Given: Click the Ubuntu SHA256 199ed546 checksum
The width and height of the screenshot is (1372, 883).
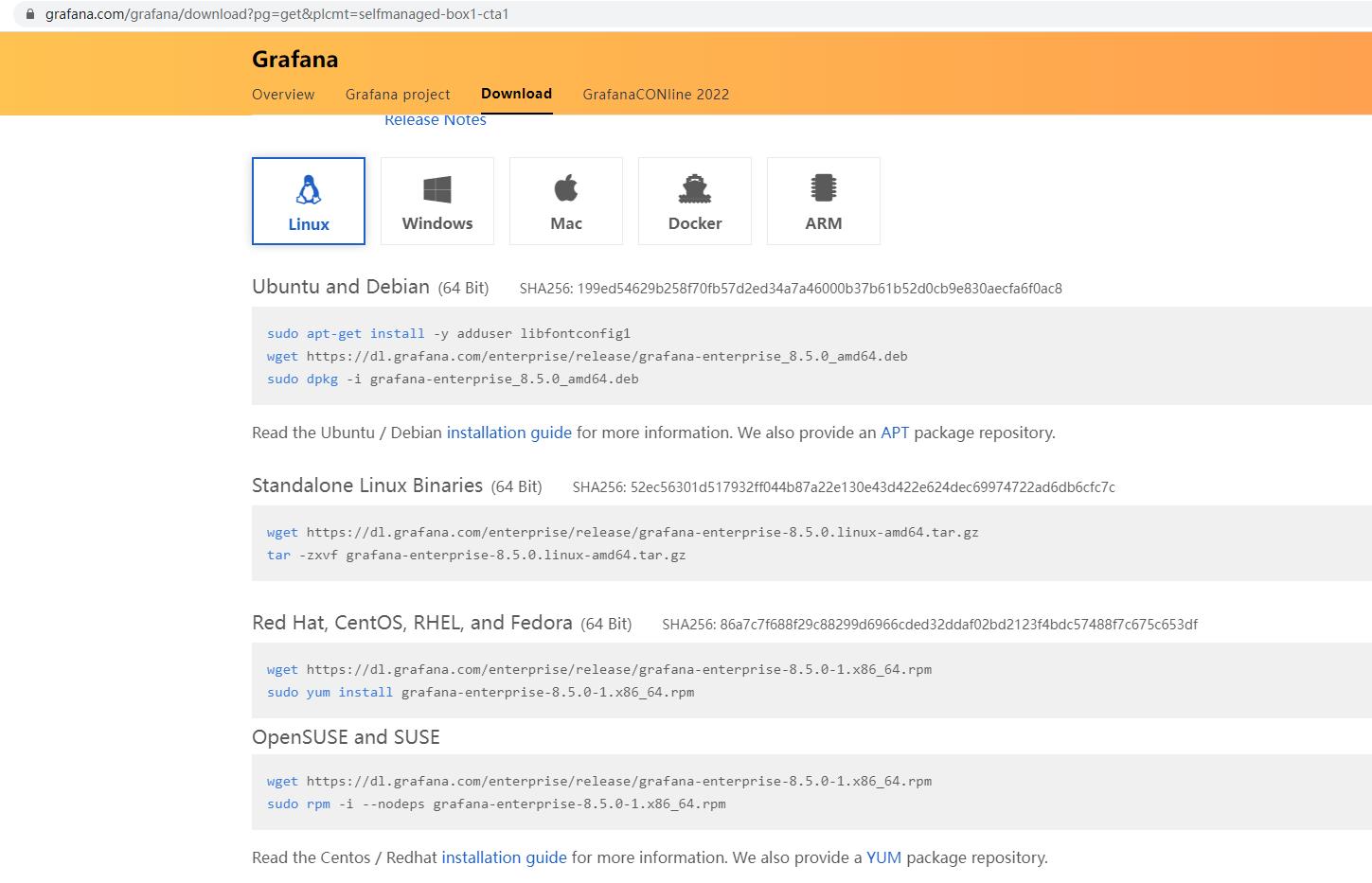Looking at the screenshot, I should tap(791, 289).
